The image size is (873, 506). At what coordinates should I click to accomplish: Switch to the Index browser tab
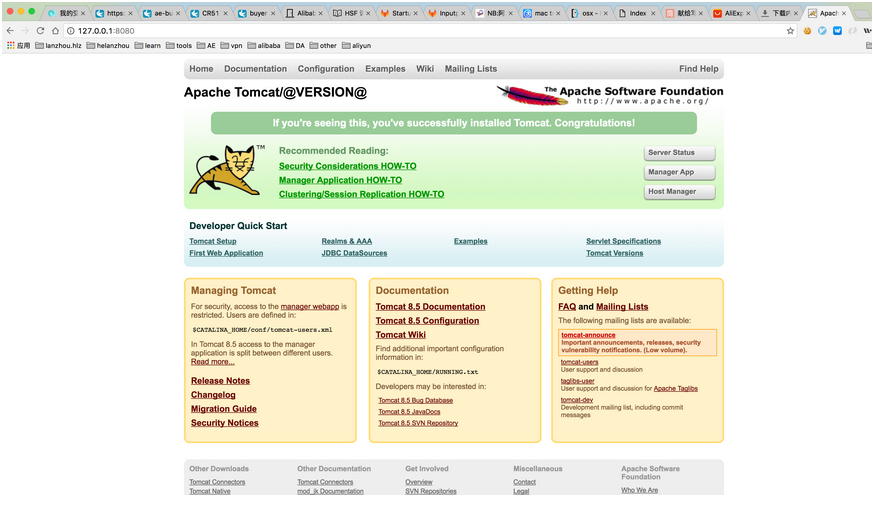[x=636, y=13]
